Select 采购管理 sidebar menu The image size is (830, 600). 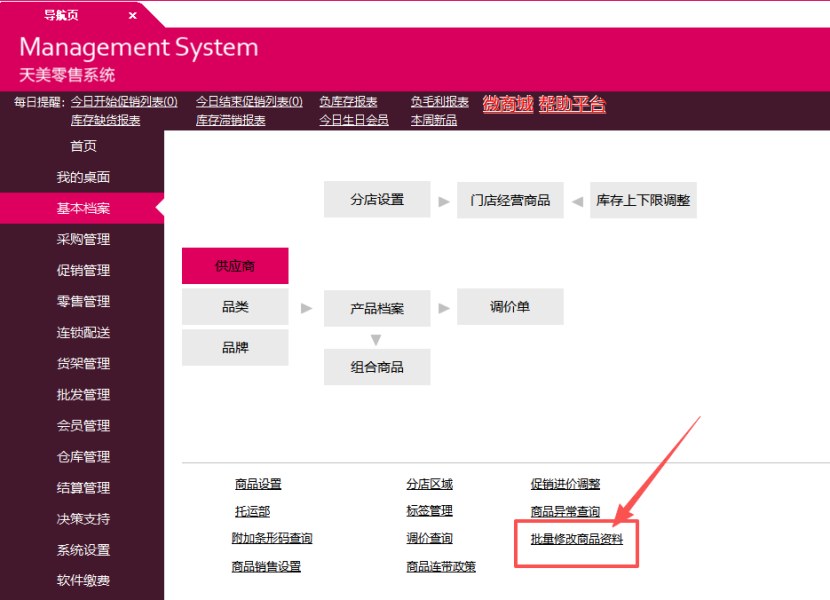(x=83, y=239)
